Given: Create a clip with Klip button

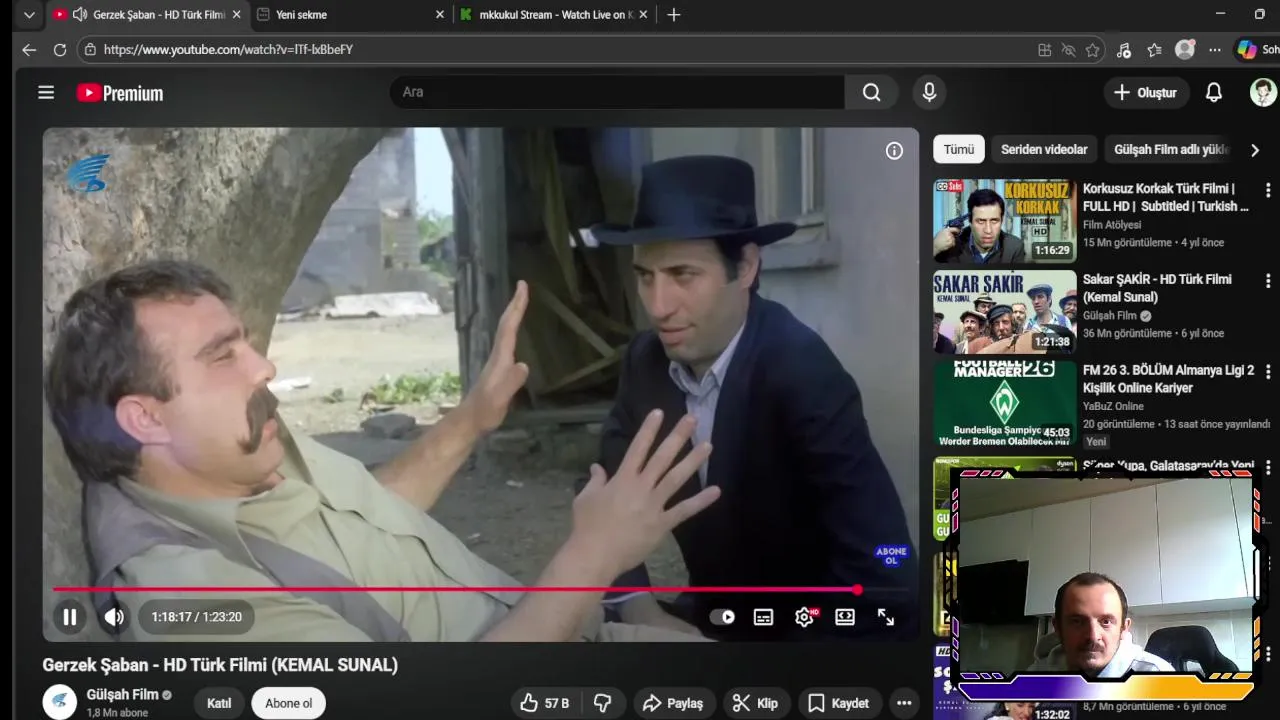Looking at the screenshot, I should (x=755, y=703).
